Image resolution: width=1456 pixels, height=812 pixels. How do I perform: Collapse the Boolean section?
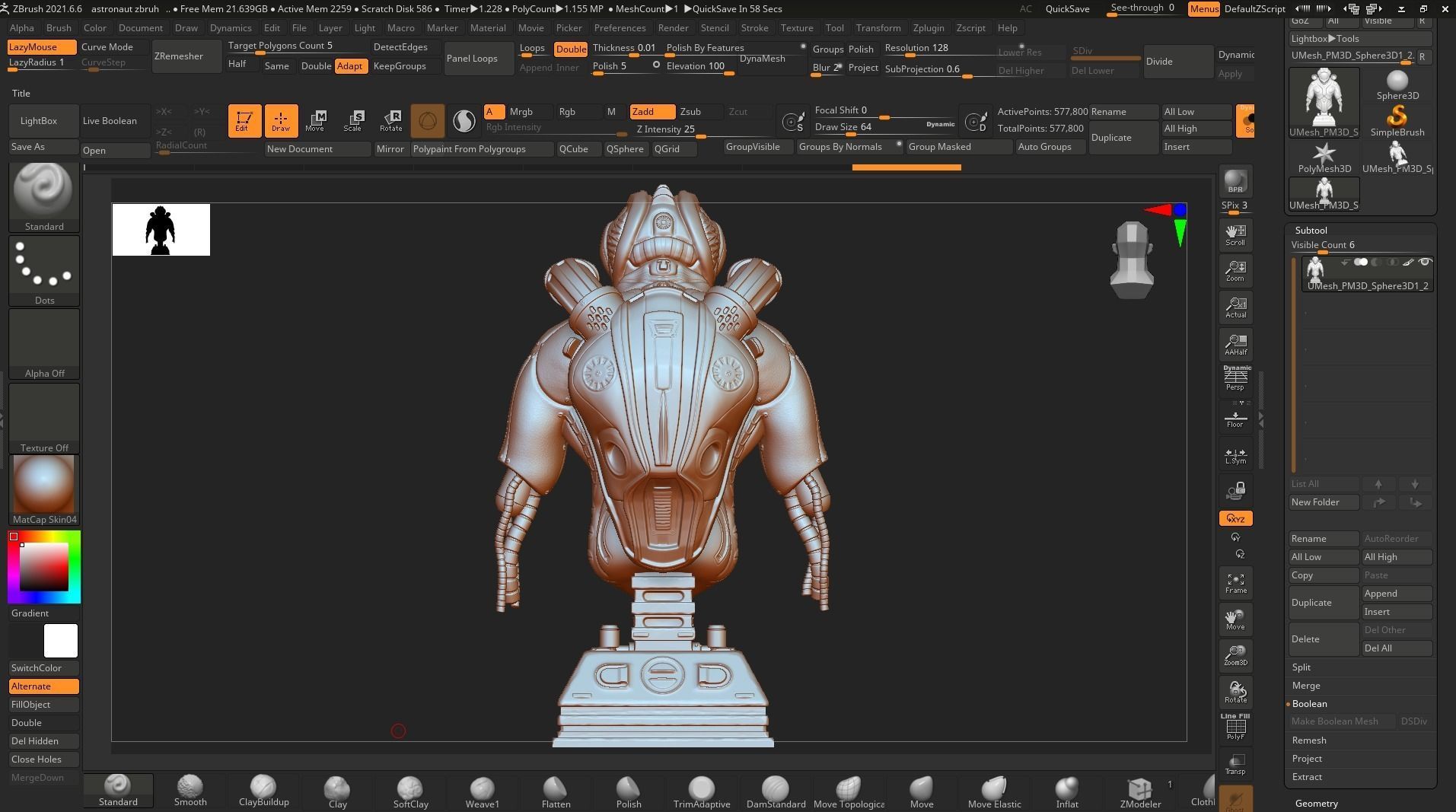pos(1309,704)
